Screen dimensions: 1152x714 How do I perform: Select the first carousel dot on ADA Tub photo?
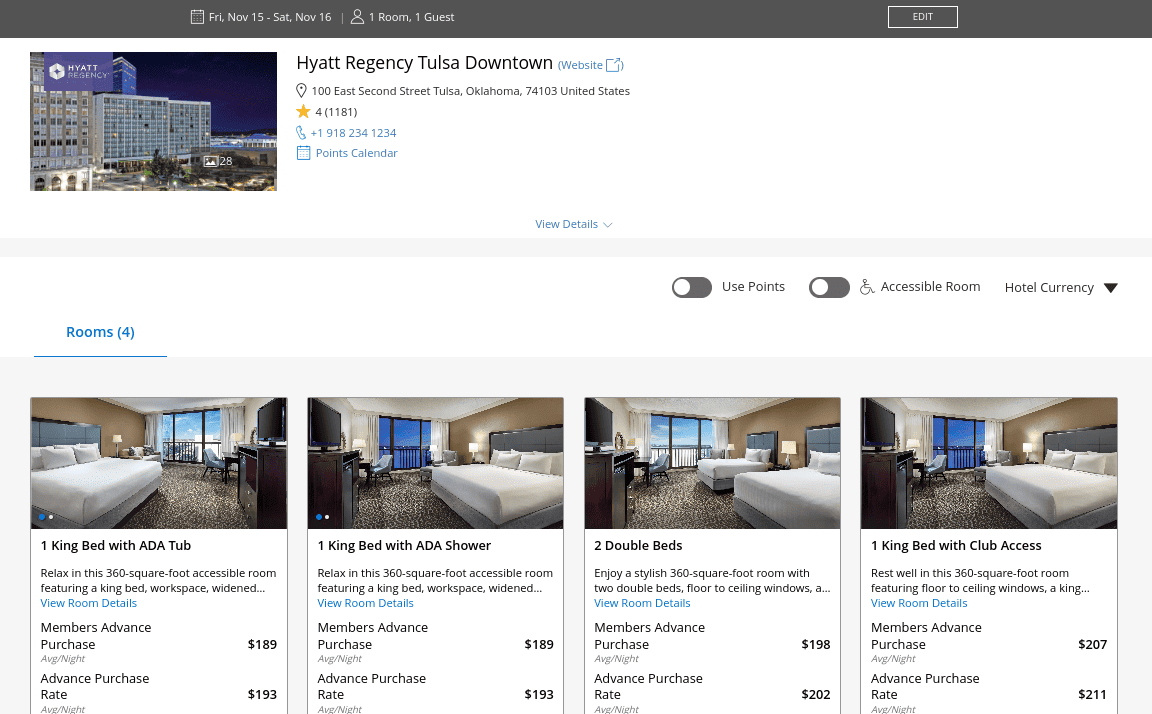(42, 517)
